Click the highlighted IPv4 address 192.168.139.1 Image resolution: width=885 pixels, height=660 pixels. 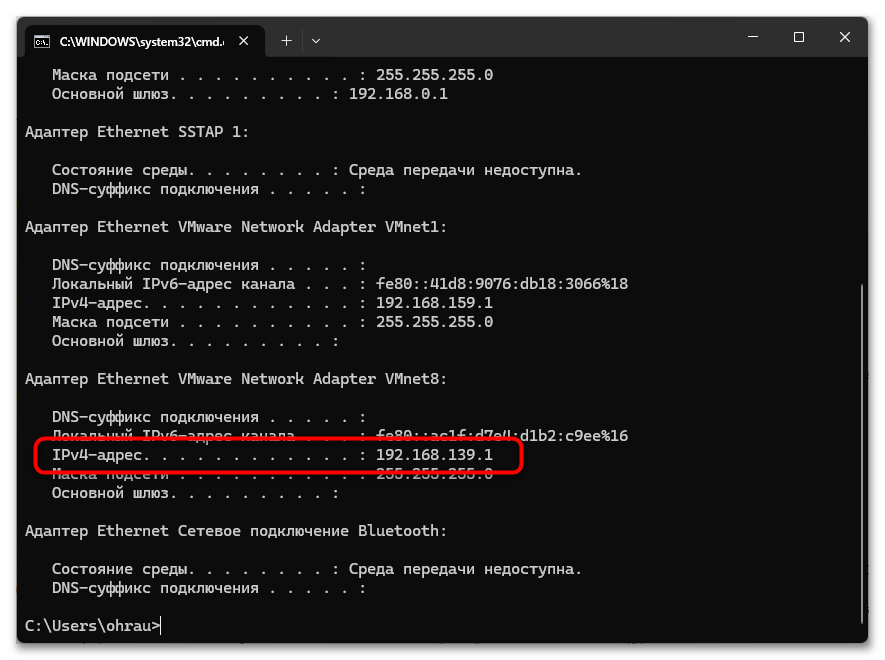point(434,455)
